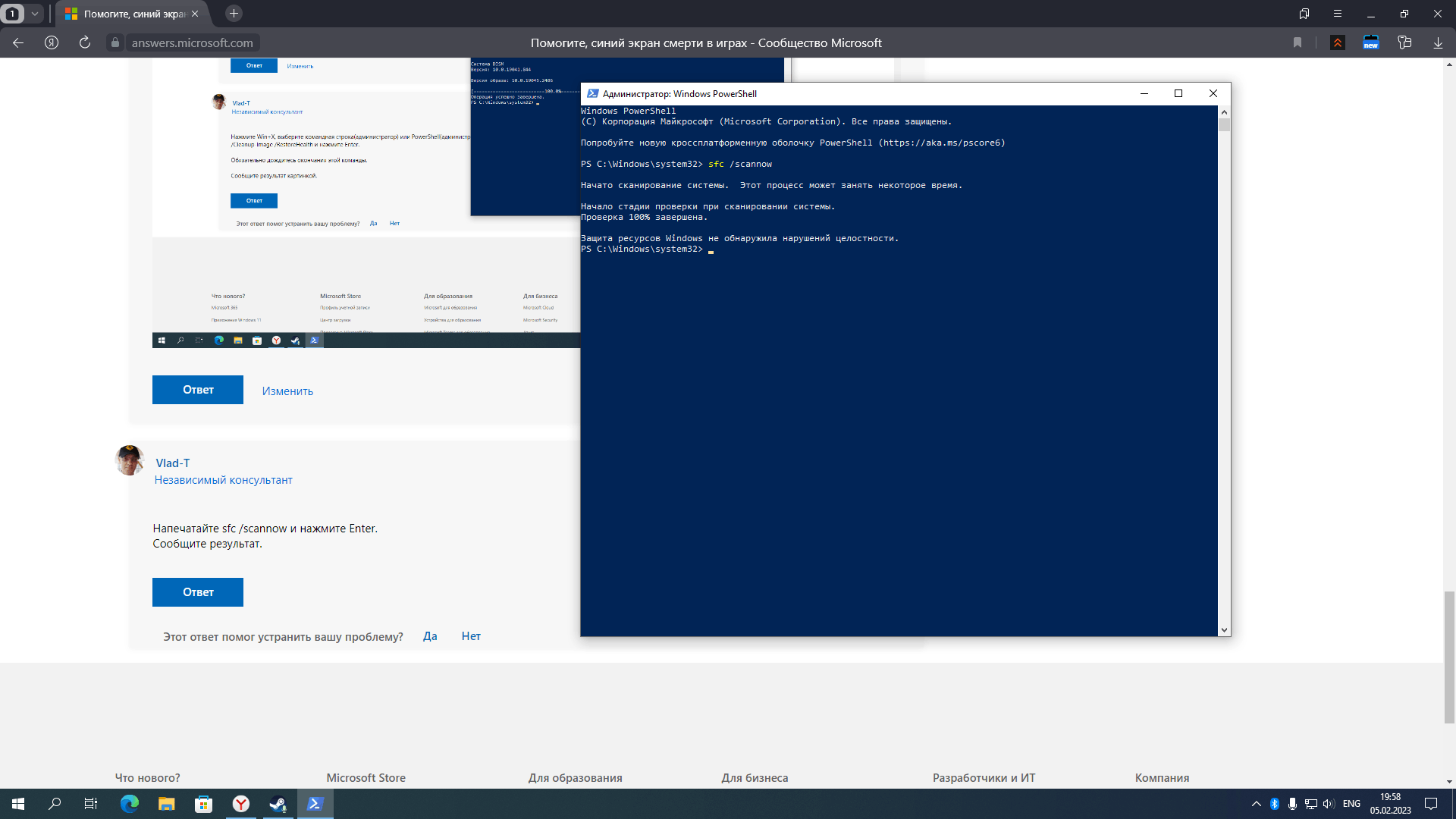This screenshot has width=1456, height=819.
Task: Close the current browser tab
Action: coord(195,14)
